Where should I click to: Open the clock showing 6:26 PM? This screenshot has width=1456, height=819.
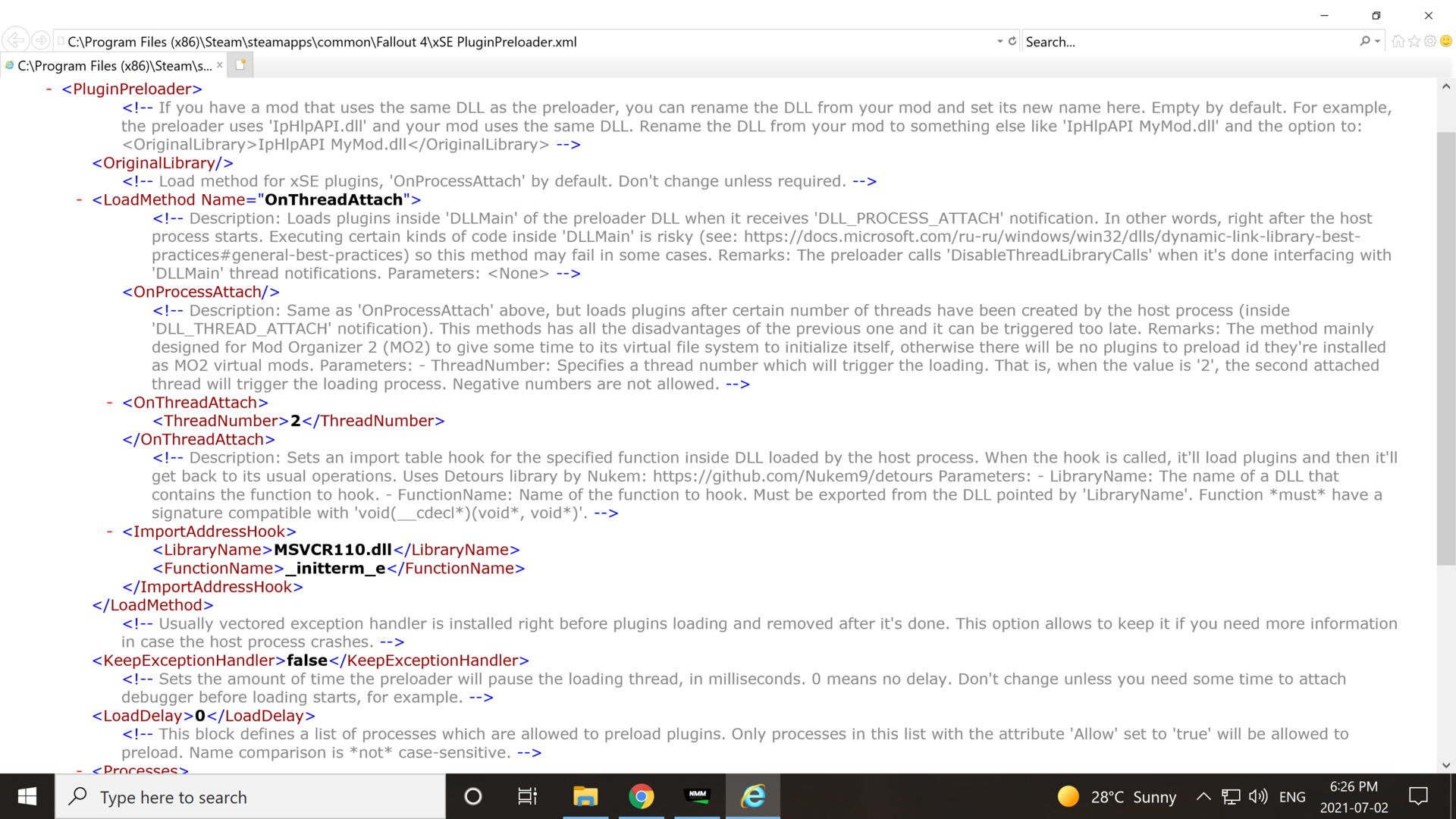pyautogui.click(x=1354, y=797)
